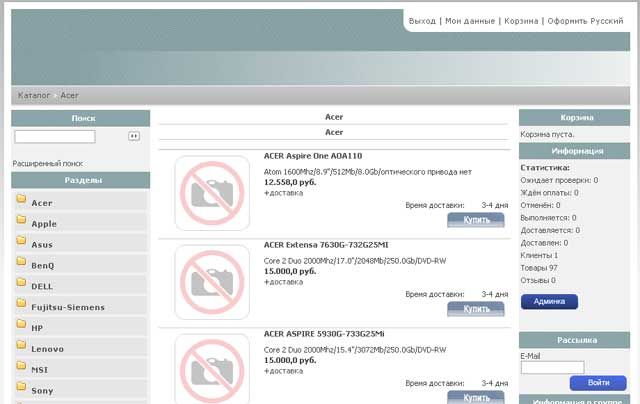Click the folder icon next to DELL
The image size is (640, 404).
pyautogui.click(x=21, y=282)
